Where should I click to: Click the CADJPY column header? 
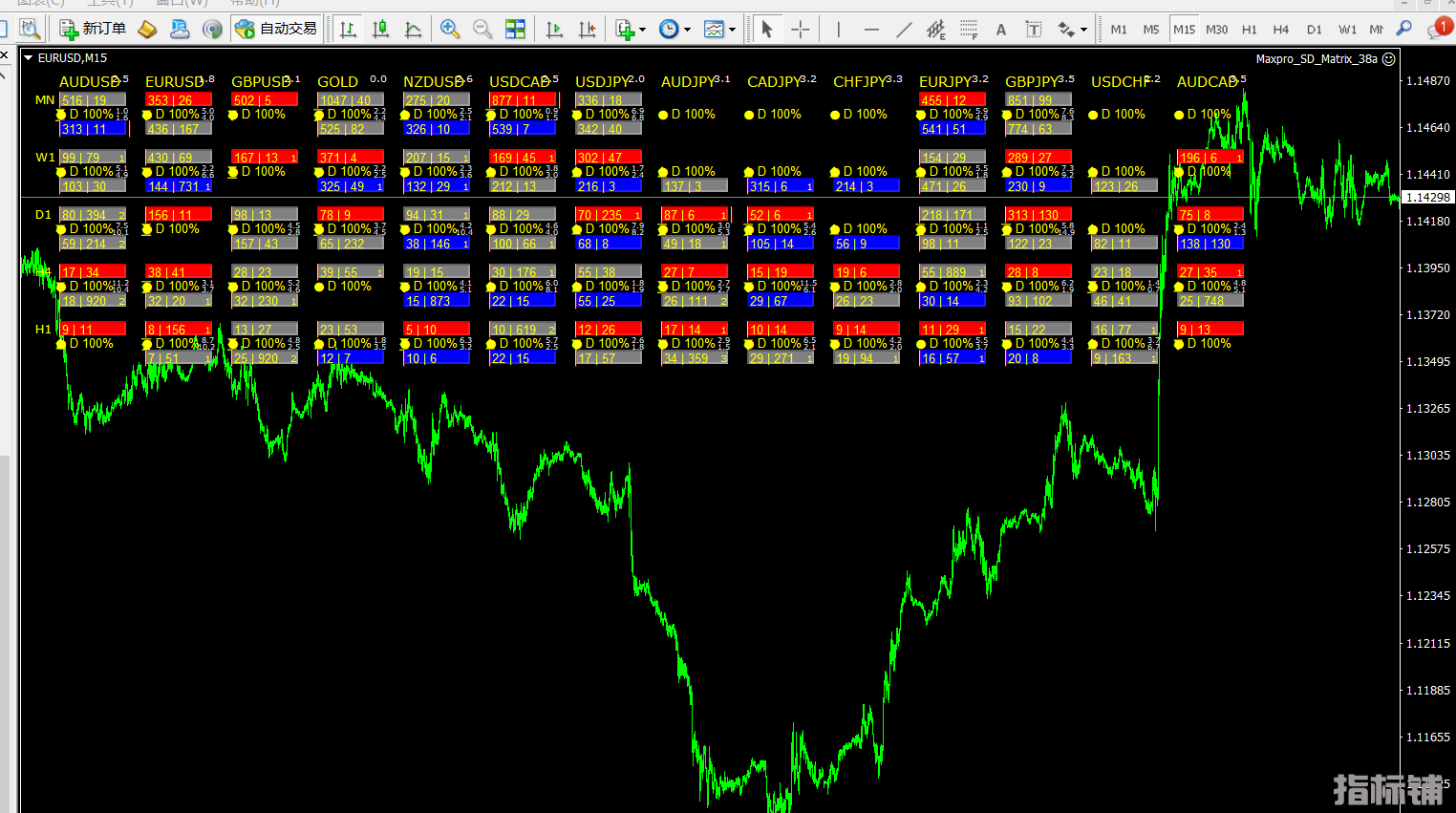(775, 82)
